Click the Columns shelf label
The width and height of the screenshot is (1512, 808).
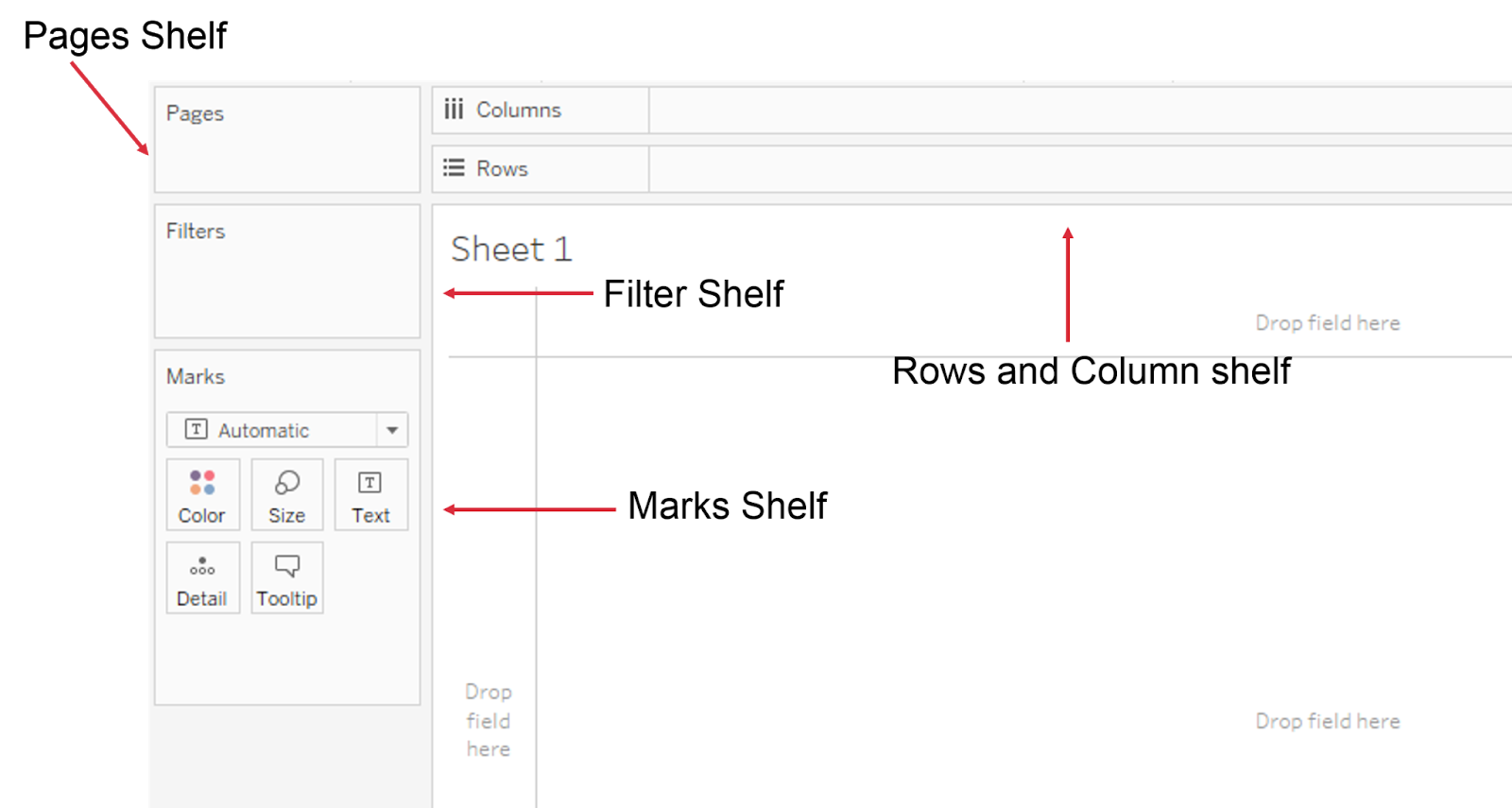pos(518,111)
